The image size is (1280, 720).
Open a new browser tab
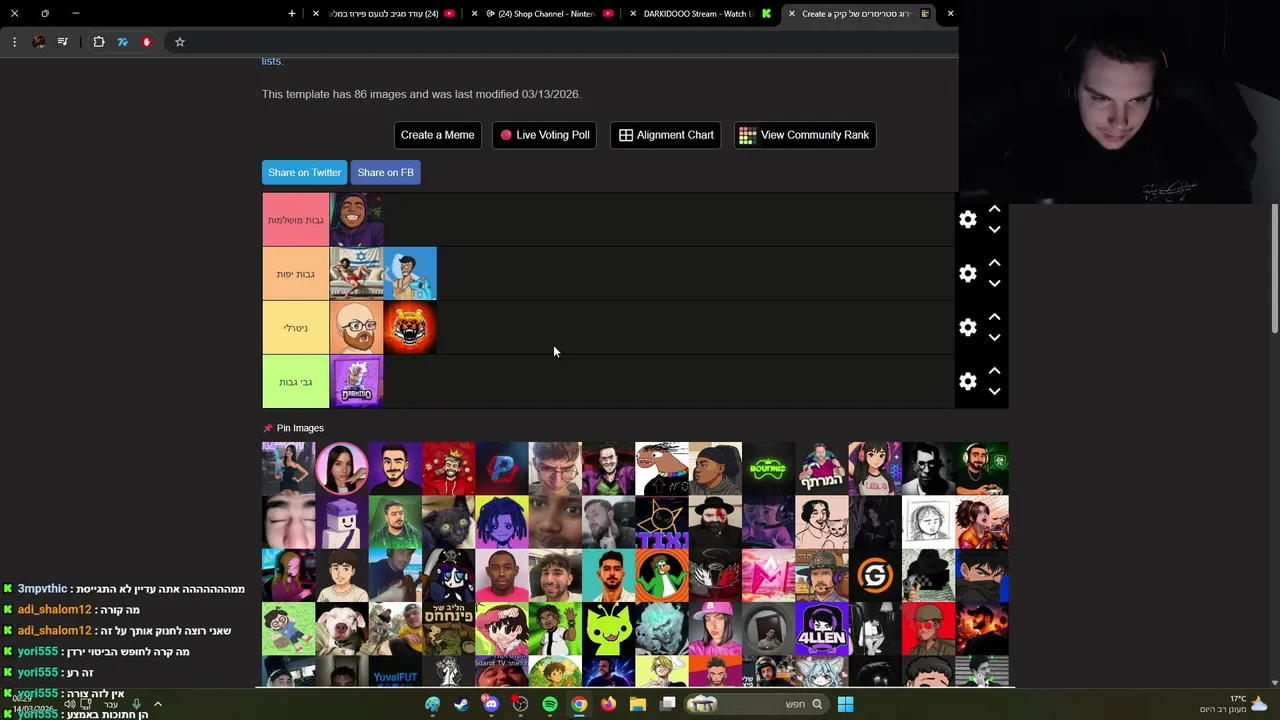coord(292,14)
